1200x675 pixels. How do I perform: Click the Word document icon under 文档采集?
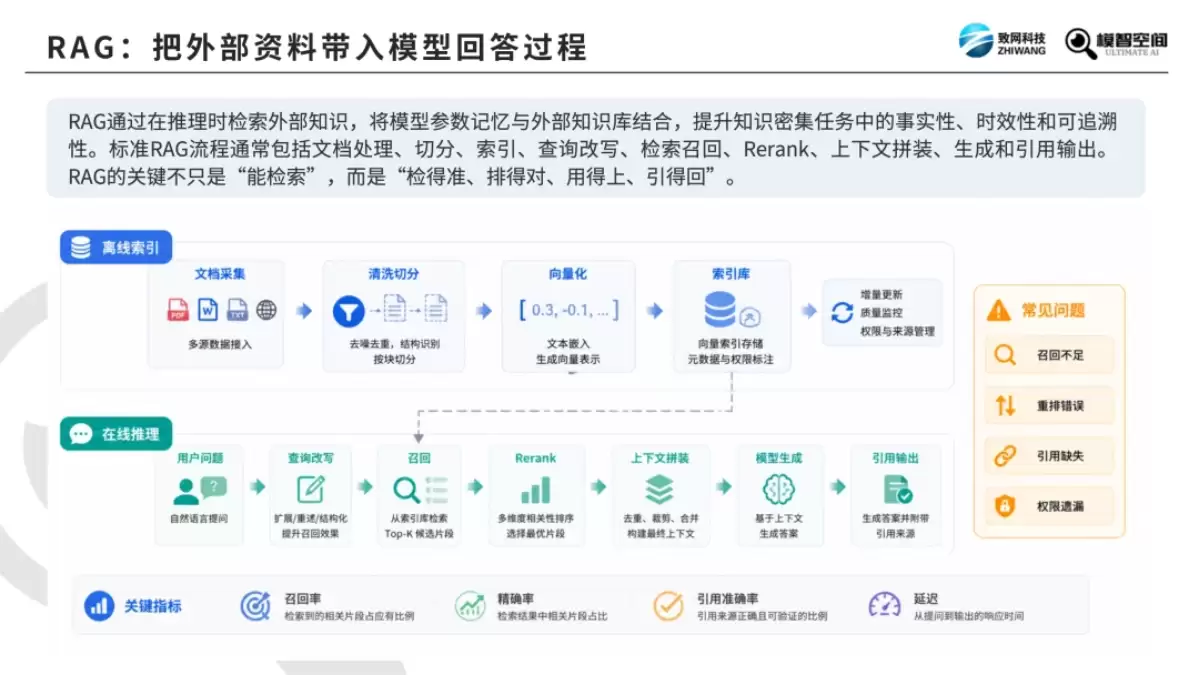208,310
